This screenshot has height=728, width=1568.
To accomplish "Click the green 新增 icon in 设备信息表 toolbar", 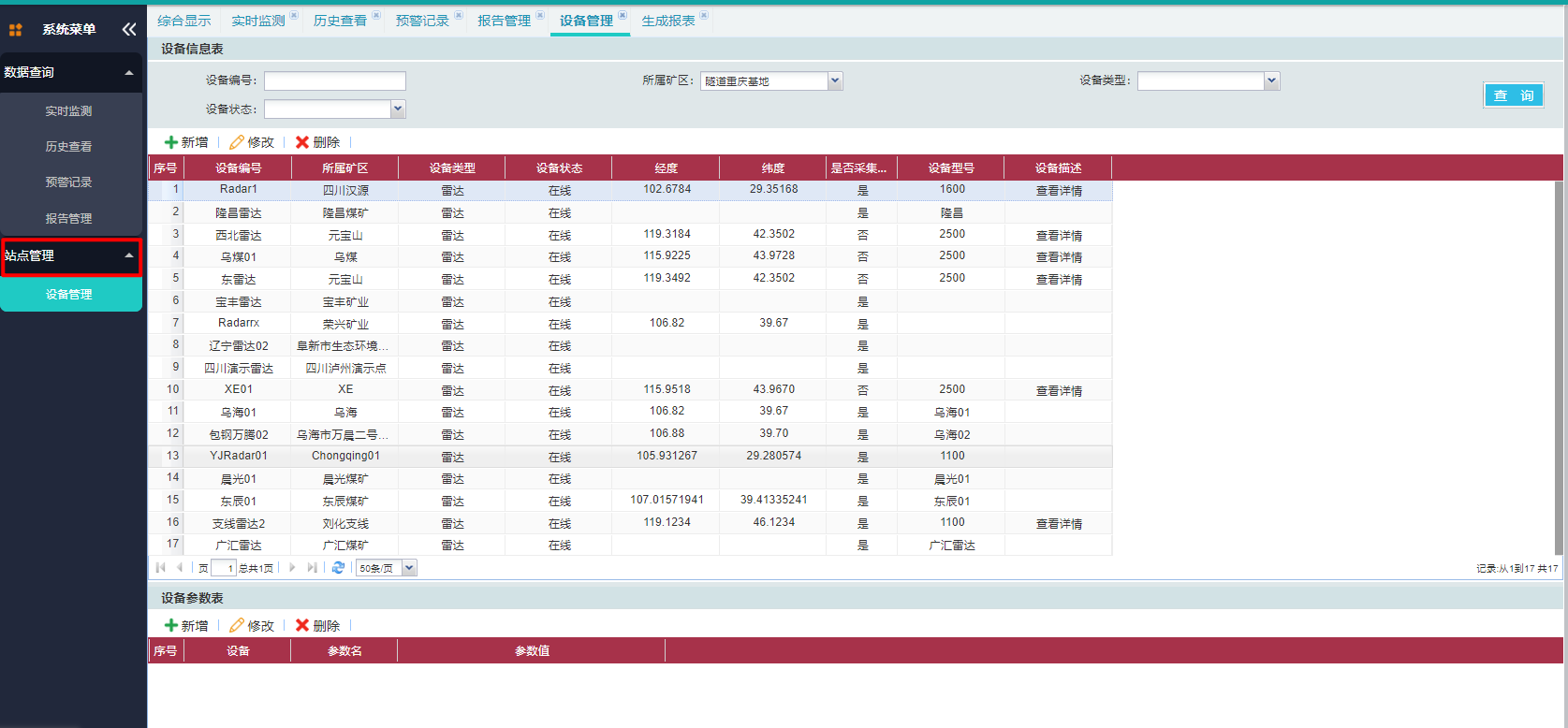I will click(x=171, y=142).
